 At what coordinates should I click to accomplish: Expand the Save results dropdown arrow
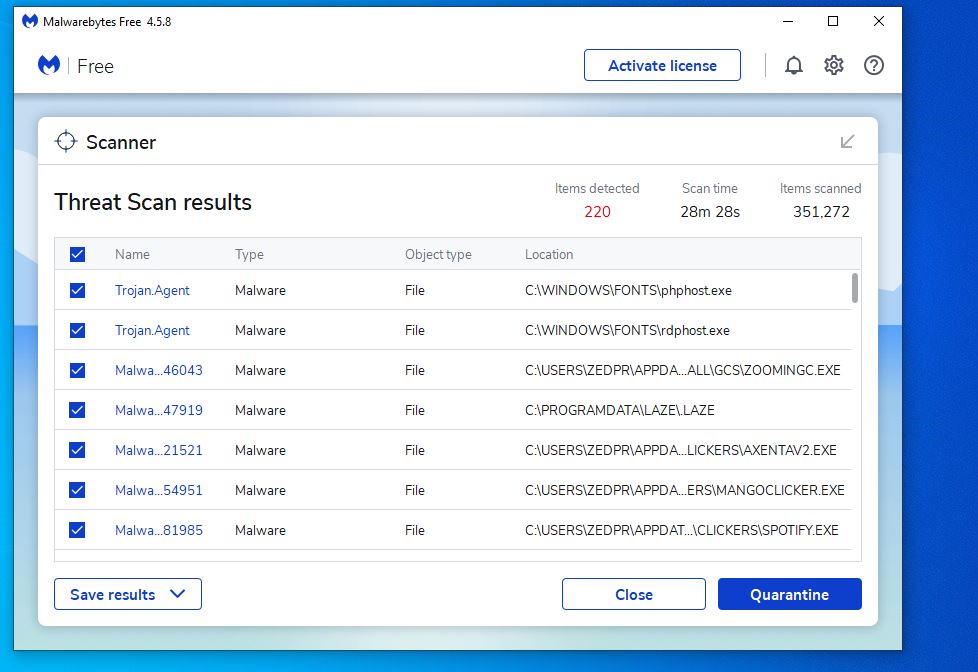177,594
